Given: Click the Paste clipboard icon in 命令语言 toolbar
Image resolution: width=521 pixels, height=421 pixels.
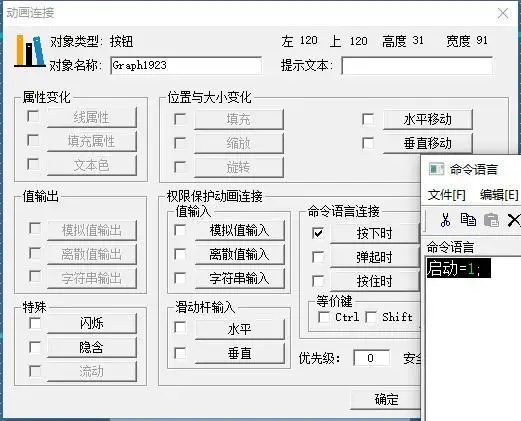Looking at the screenshot, I should [491, 220].
